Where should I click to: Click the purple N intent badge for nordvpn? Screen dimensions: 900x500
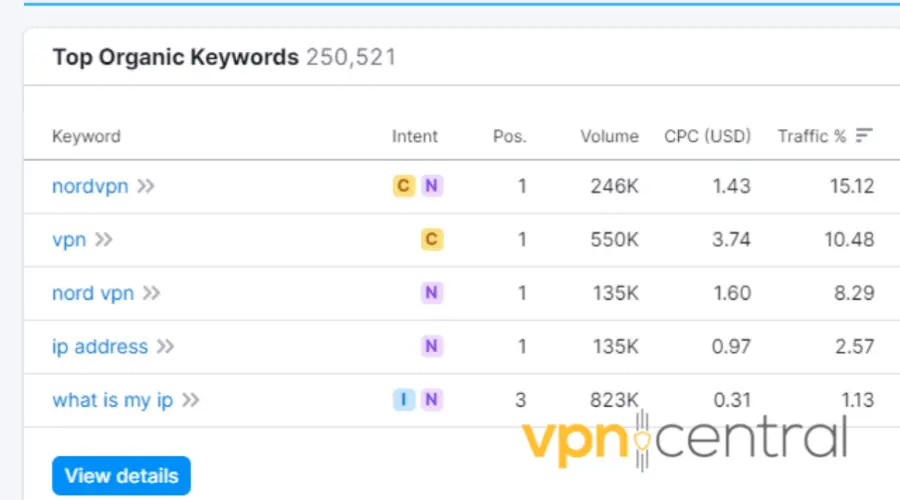431,186
